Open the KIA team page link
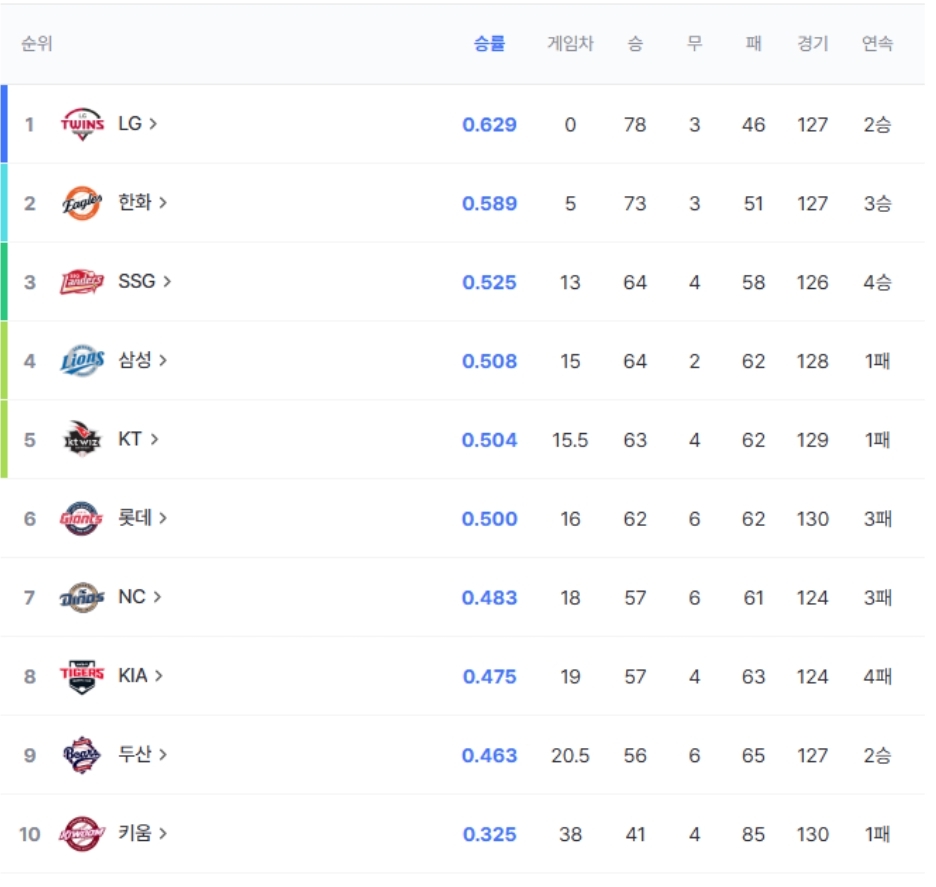Screen dimensions: 936x887 point(140,676)
